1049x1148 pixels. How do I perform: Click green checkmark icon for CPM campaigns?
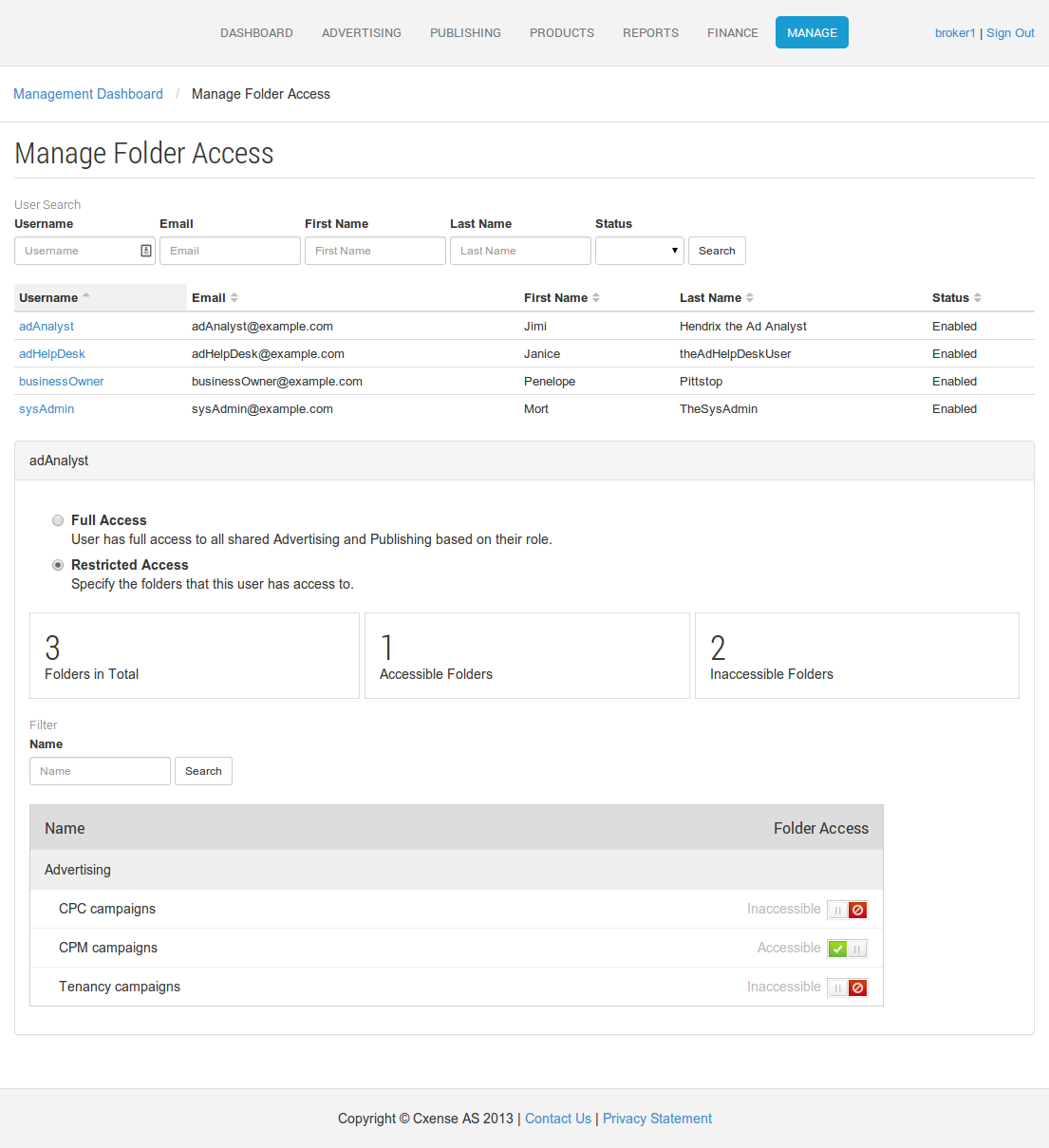point(837,949)
